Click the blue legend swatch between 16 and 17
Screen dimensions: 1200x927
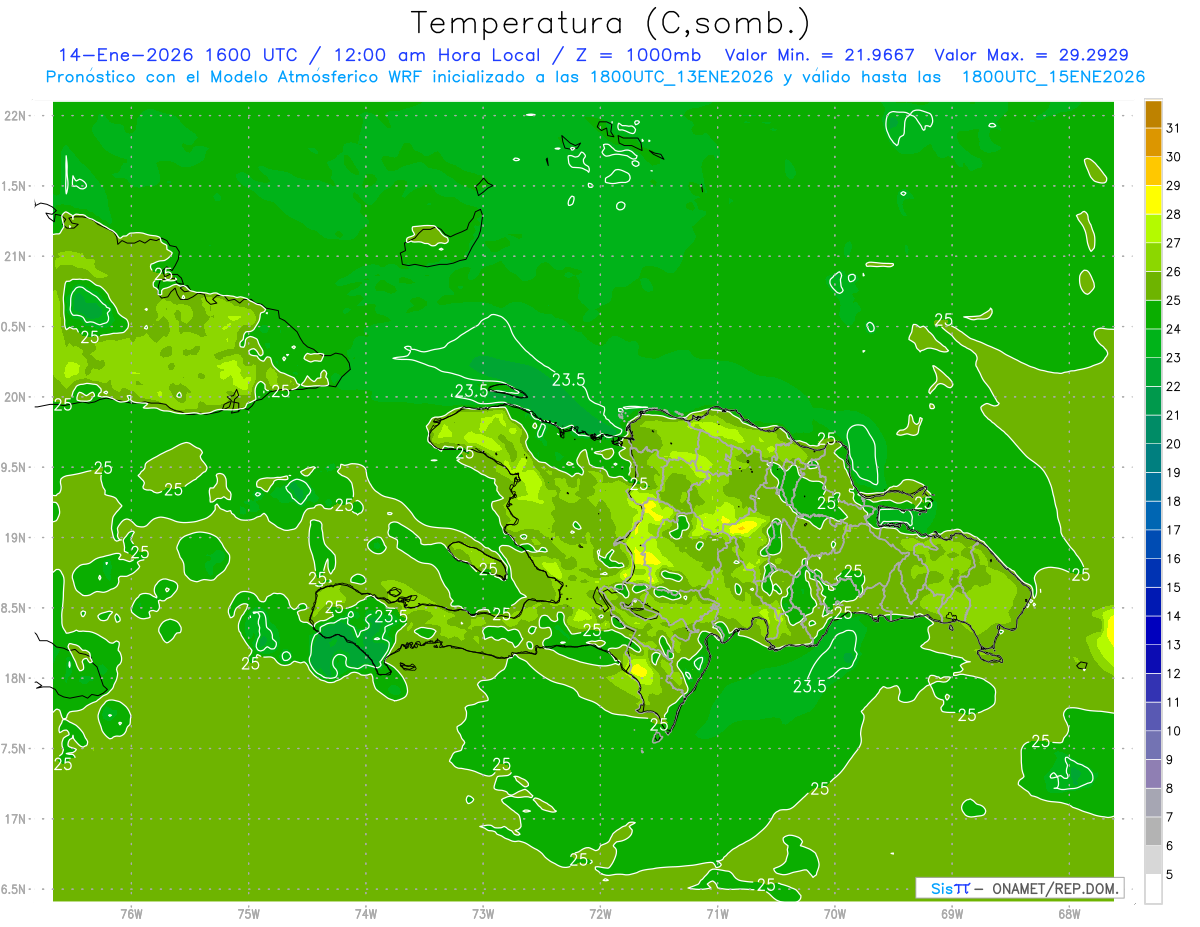tap(1153, 544)
